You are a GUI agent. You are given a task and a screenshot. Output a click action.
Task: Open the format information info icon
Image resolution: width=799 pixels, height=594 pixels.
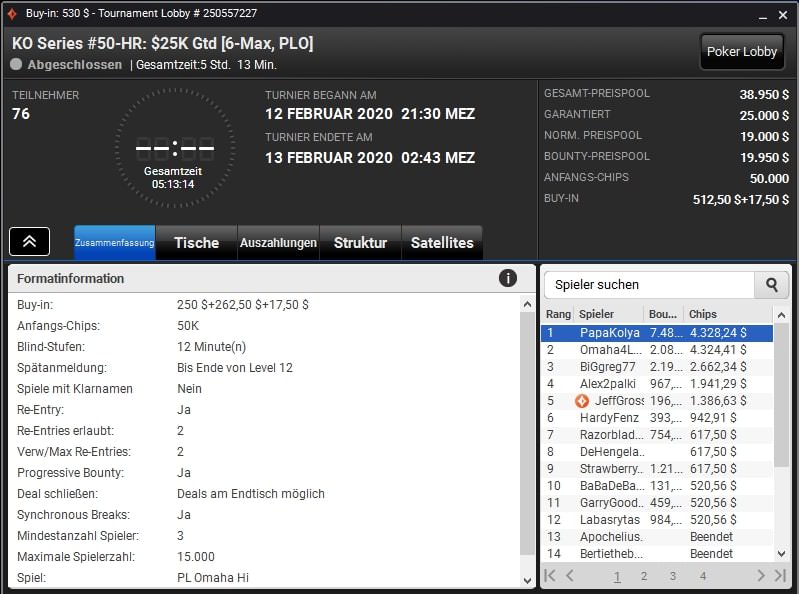click(508, 278)
